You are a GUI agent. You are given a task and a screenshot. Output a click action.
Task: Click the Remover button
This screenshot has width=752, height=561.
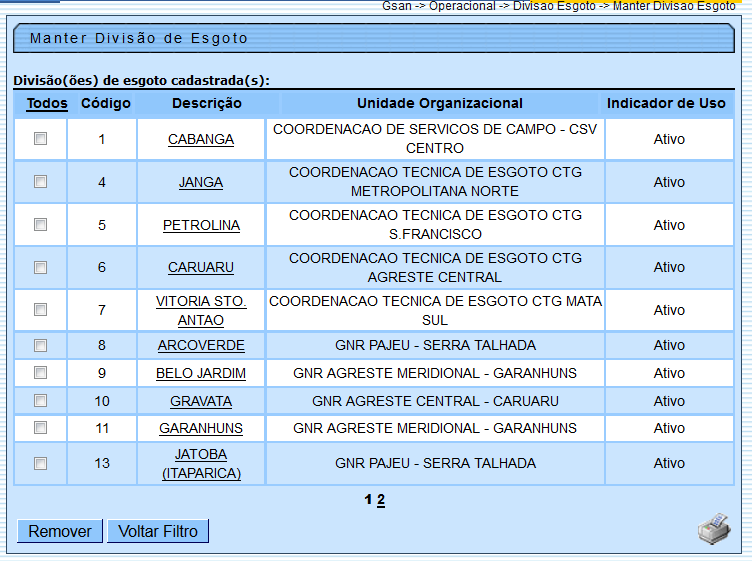click(x=60, y=531)
